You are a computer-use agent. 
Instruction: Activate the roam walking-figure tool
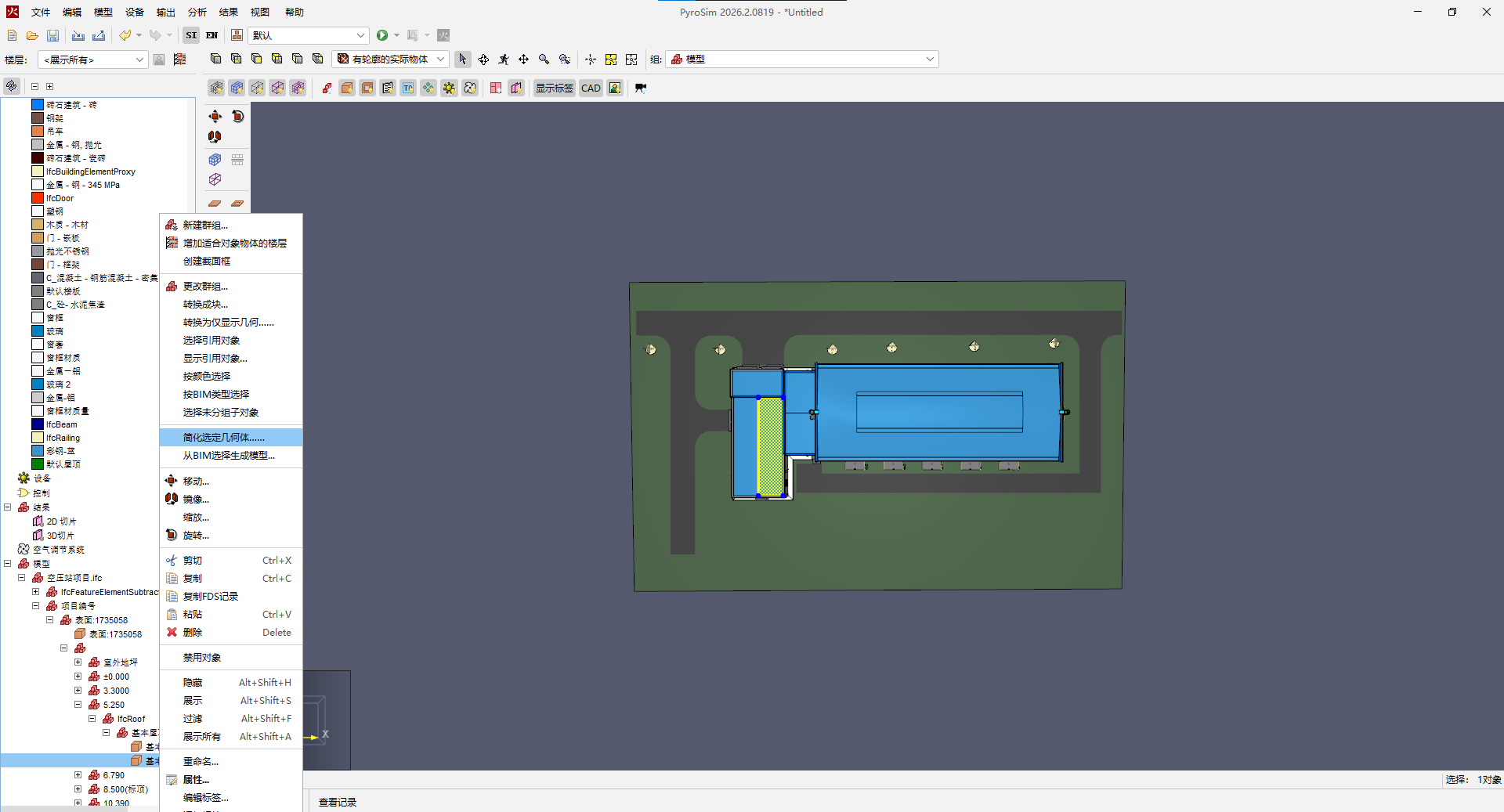tap(504, 60)
